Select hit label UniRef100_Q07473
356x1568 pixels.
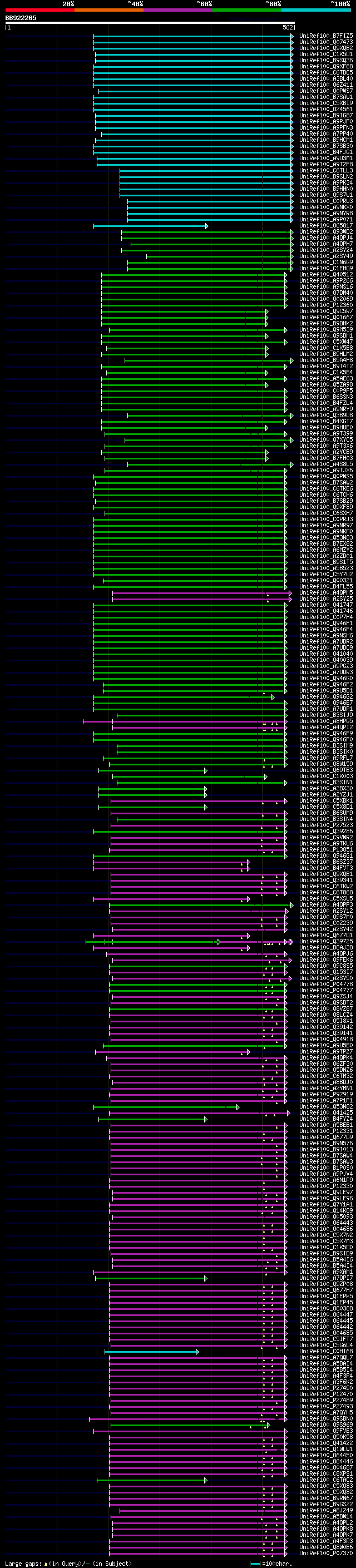[x=326, y=42]
